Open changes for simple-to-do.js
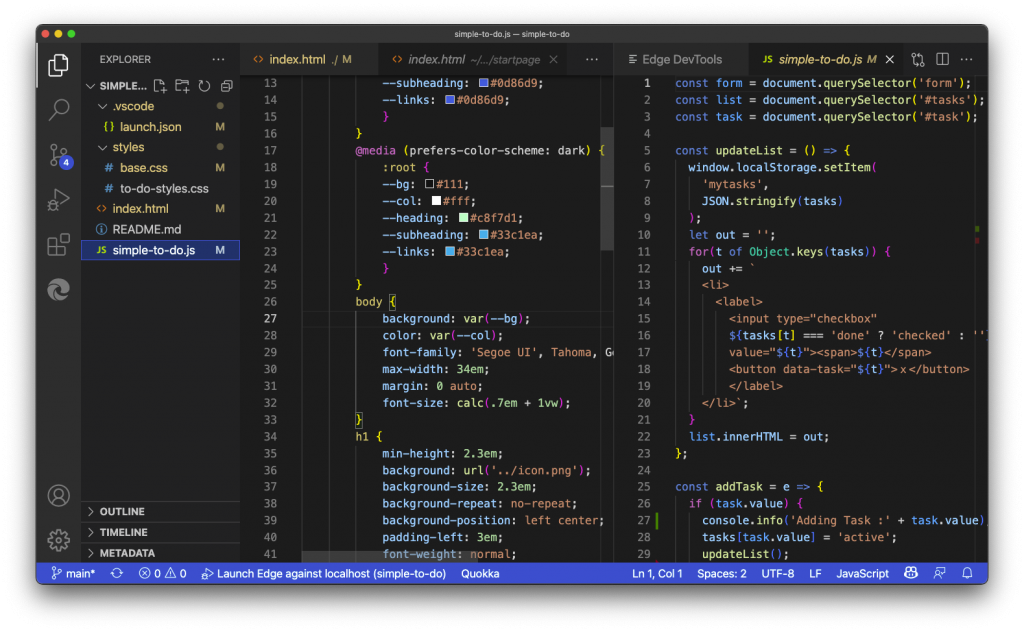The image size is (1024, 632). [918, 59]
